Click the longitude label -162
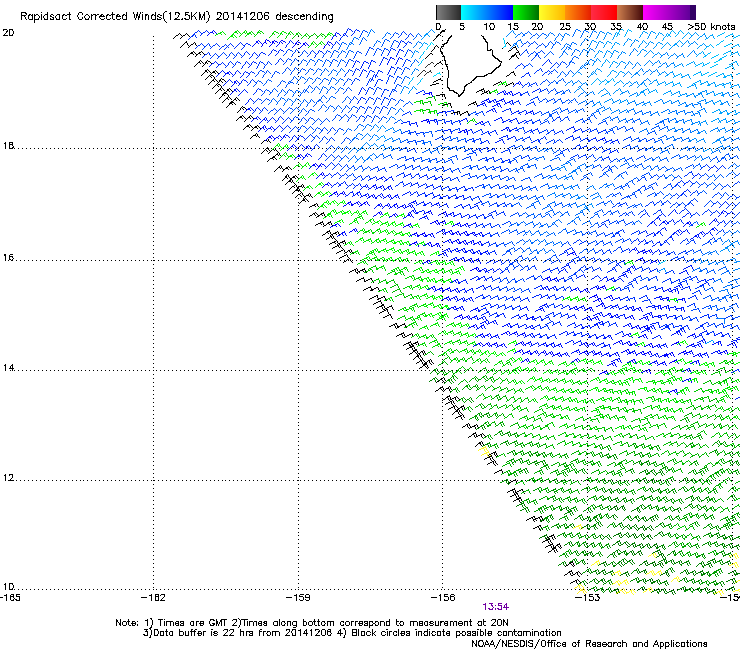740x650 pixels. coord(153,598)
